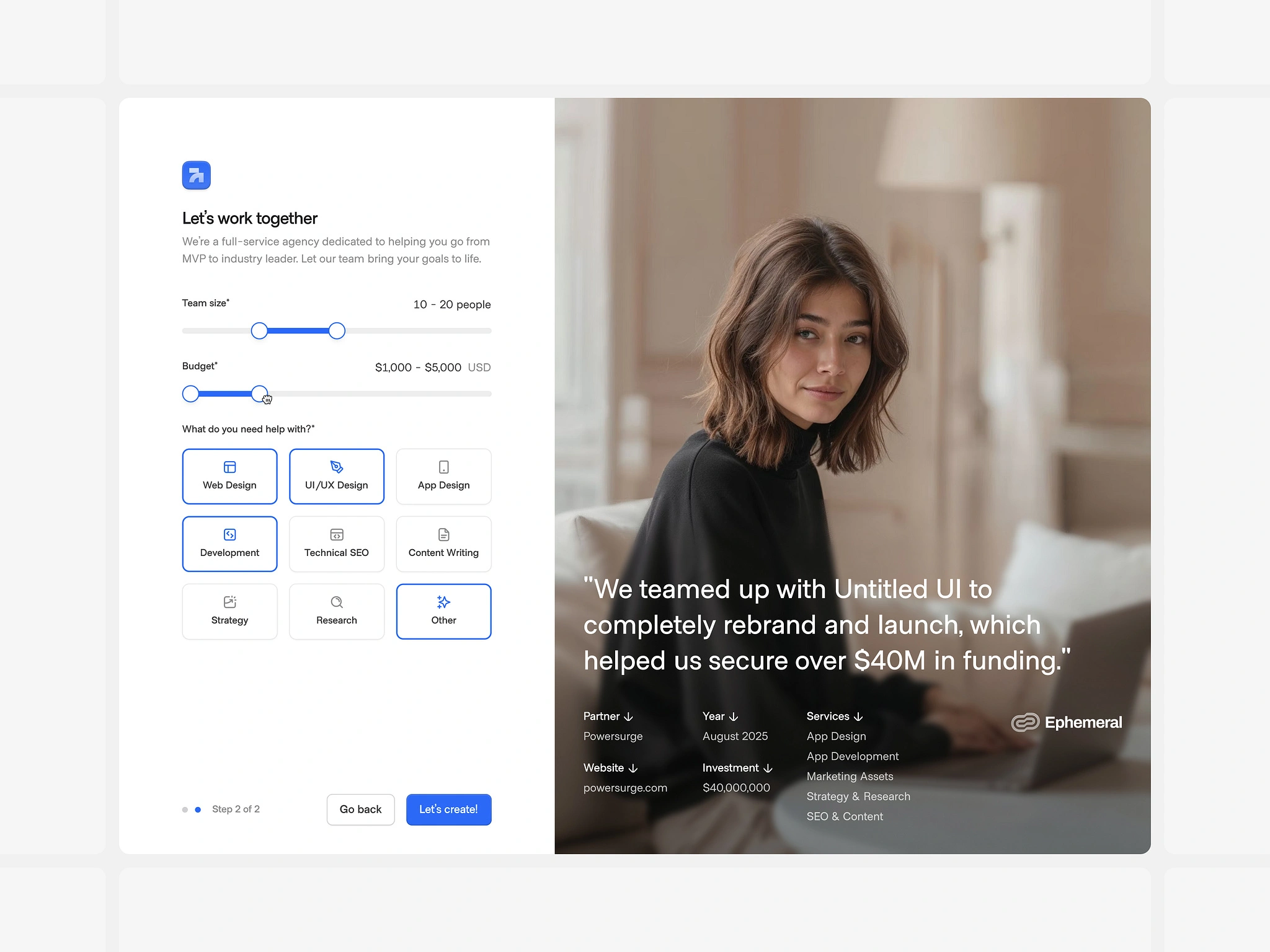1270x952 pixels.
Task: Click the Strategy service icon
Action: [229, 601]
